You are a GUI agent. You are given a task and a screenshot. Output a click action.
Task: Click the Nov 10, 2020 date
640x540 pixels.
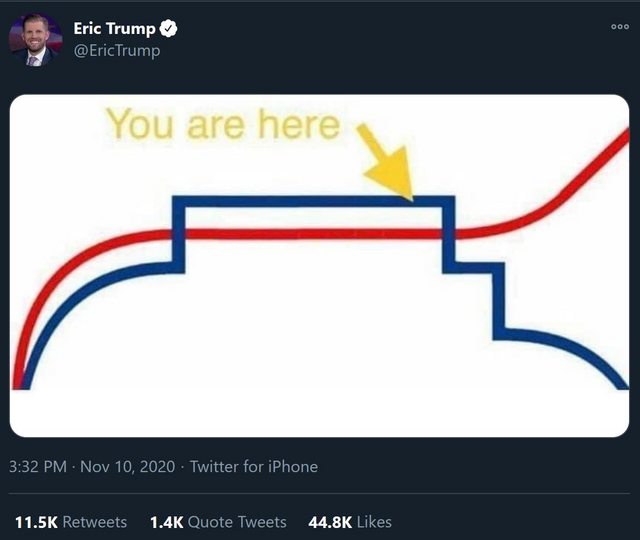click(125, 467)
